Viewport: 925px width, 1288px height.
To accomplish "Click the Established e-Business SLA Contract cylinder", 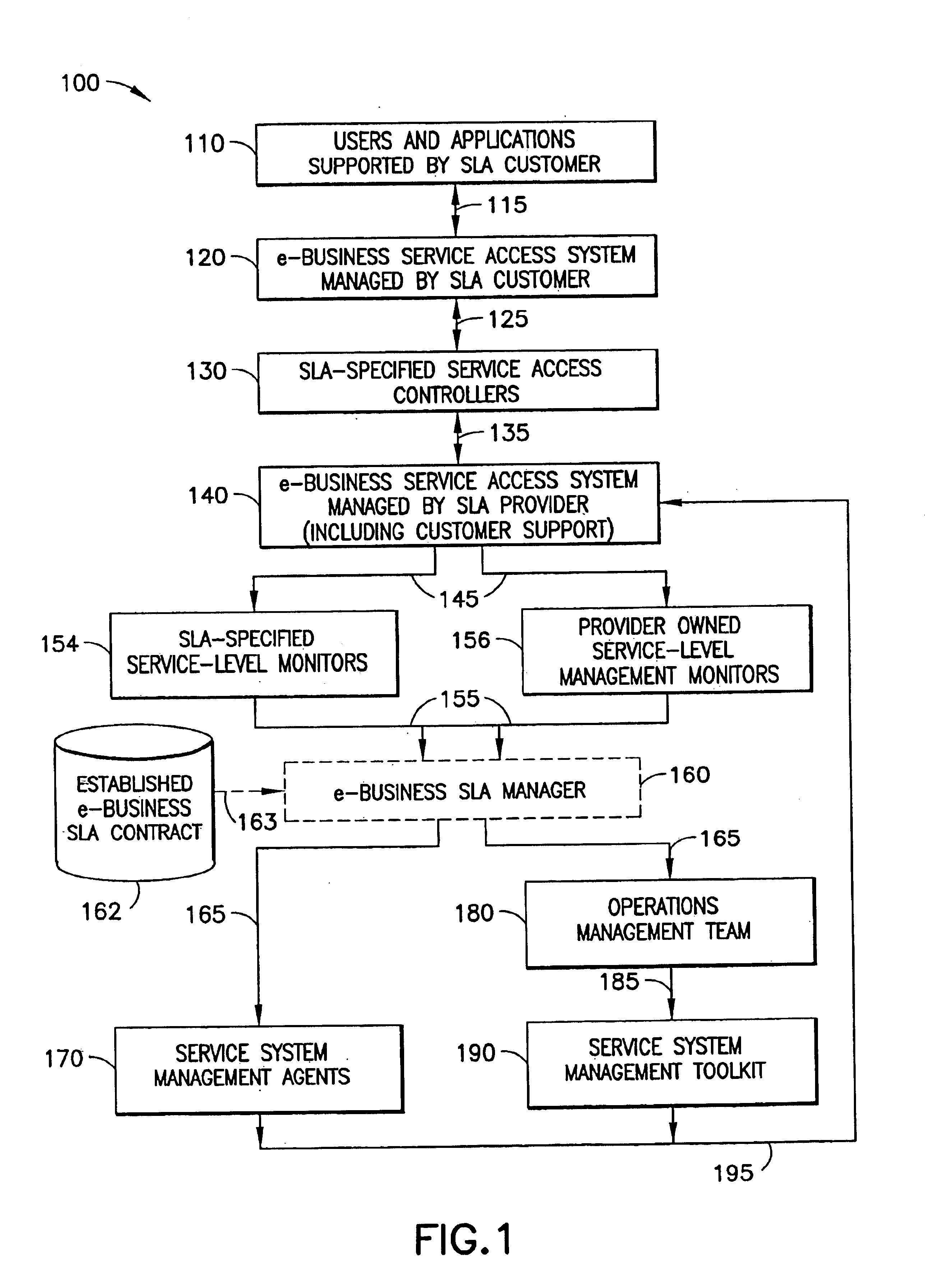I will [130, 800].
